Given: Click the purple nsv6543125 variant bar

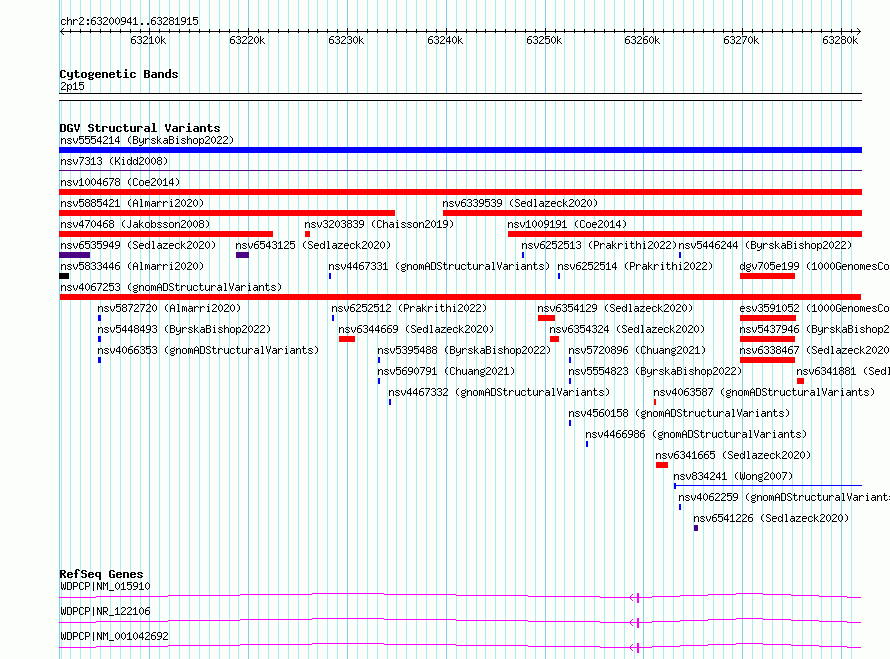Looking at the screenshot, I should (242, 255).
